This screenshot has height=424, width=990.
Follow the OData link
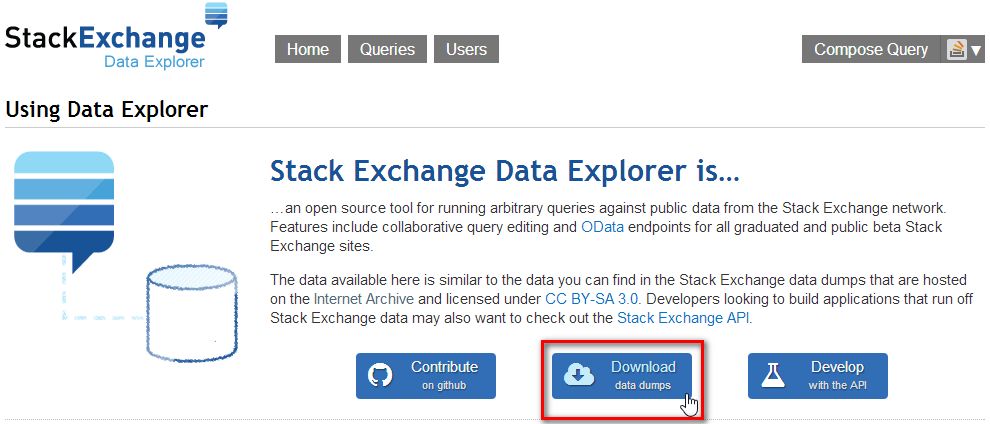(x=602, y=227)
